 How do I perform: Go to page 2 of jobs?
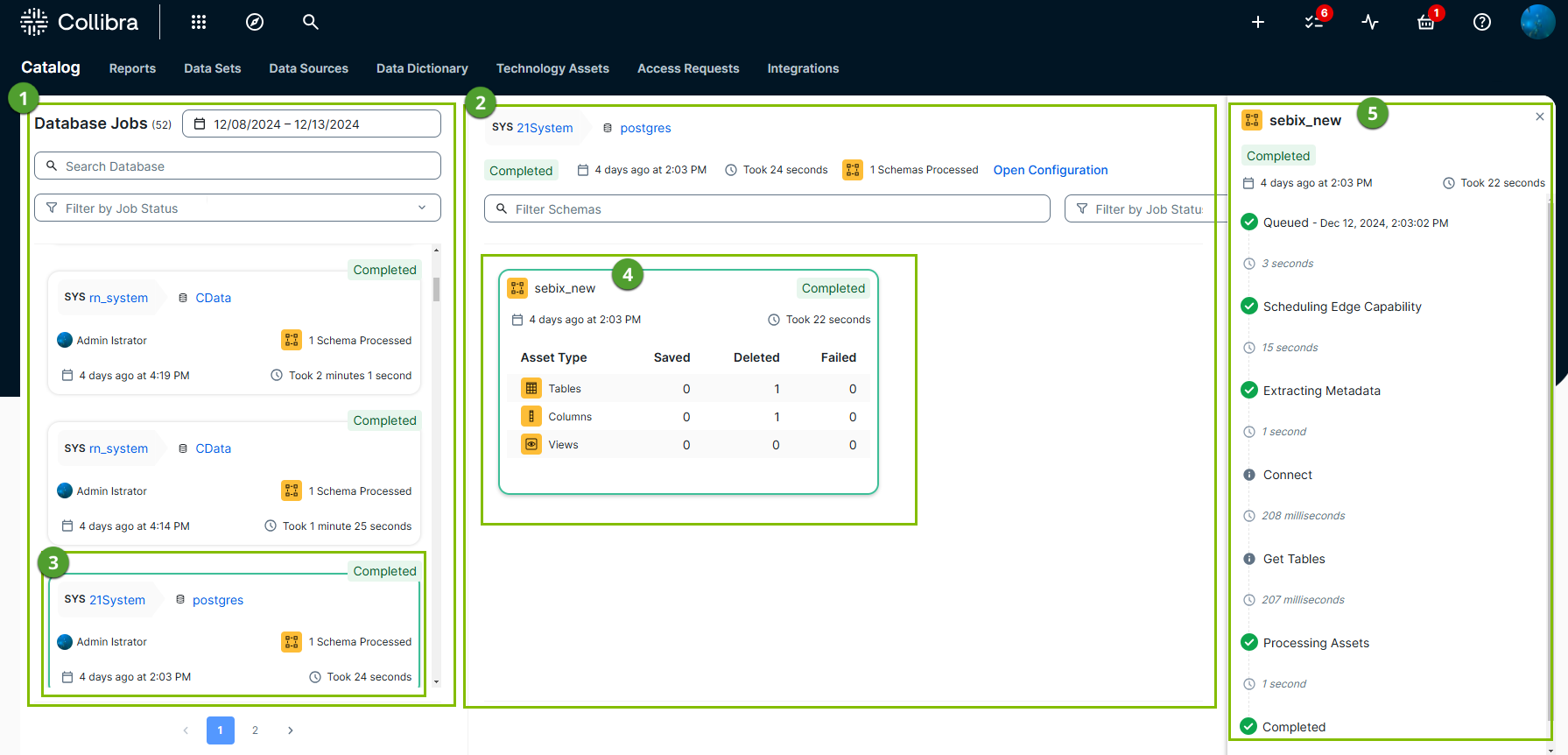(x=255, y=730)
